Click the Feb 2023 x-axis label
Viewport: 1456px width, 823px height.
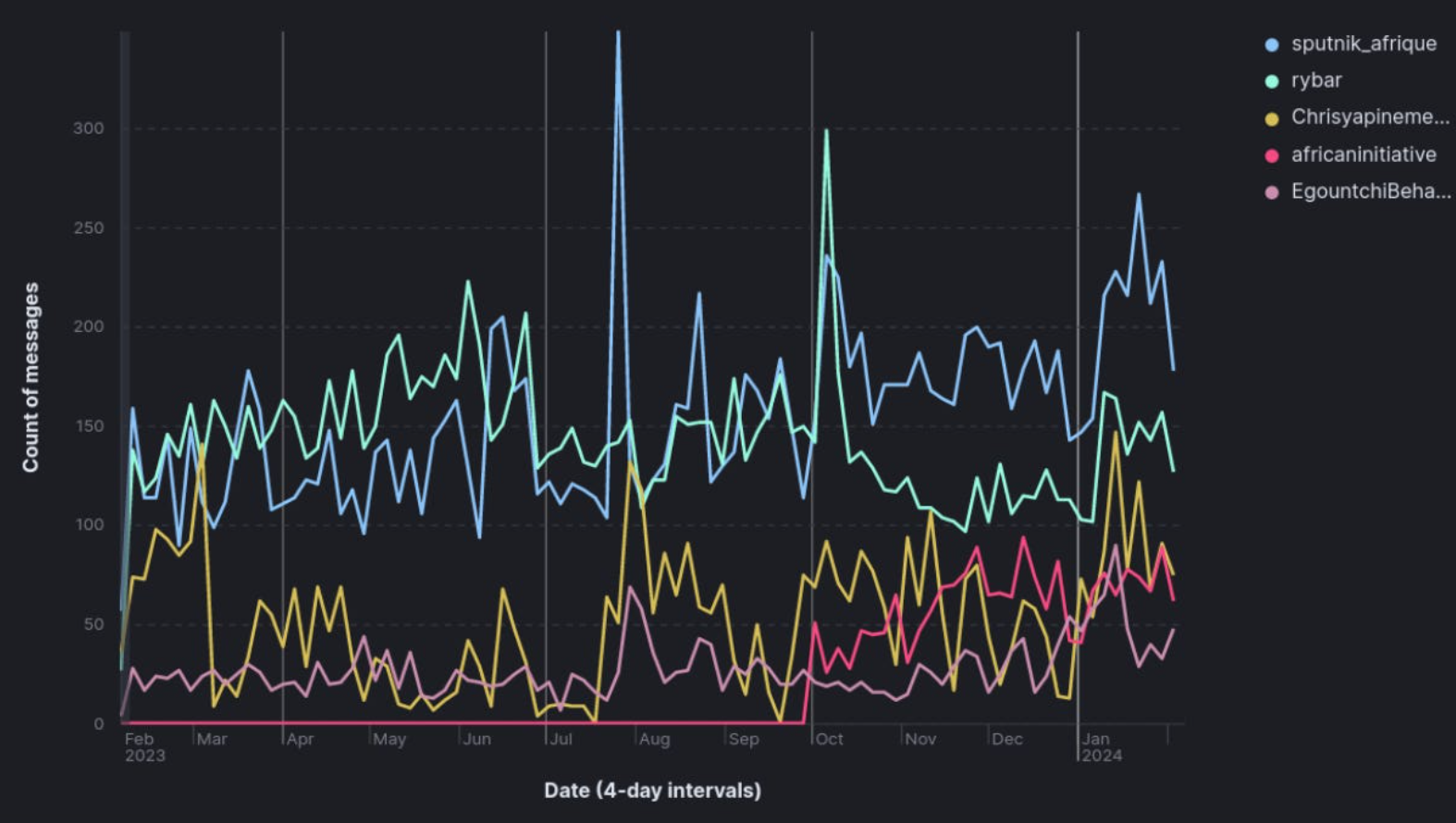(x=144, y=747)
